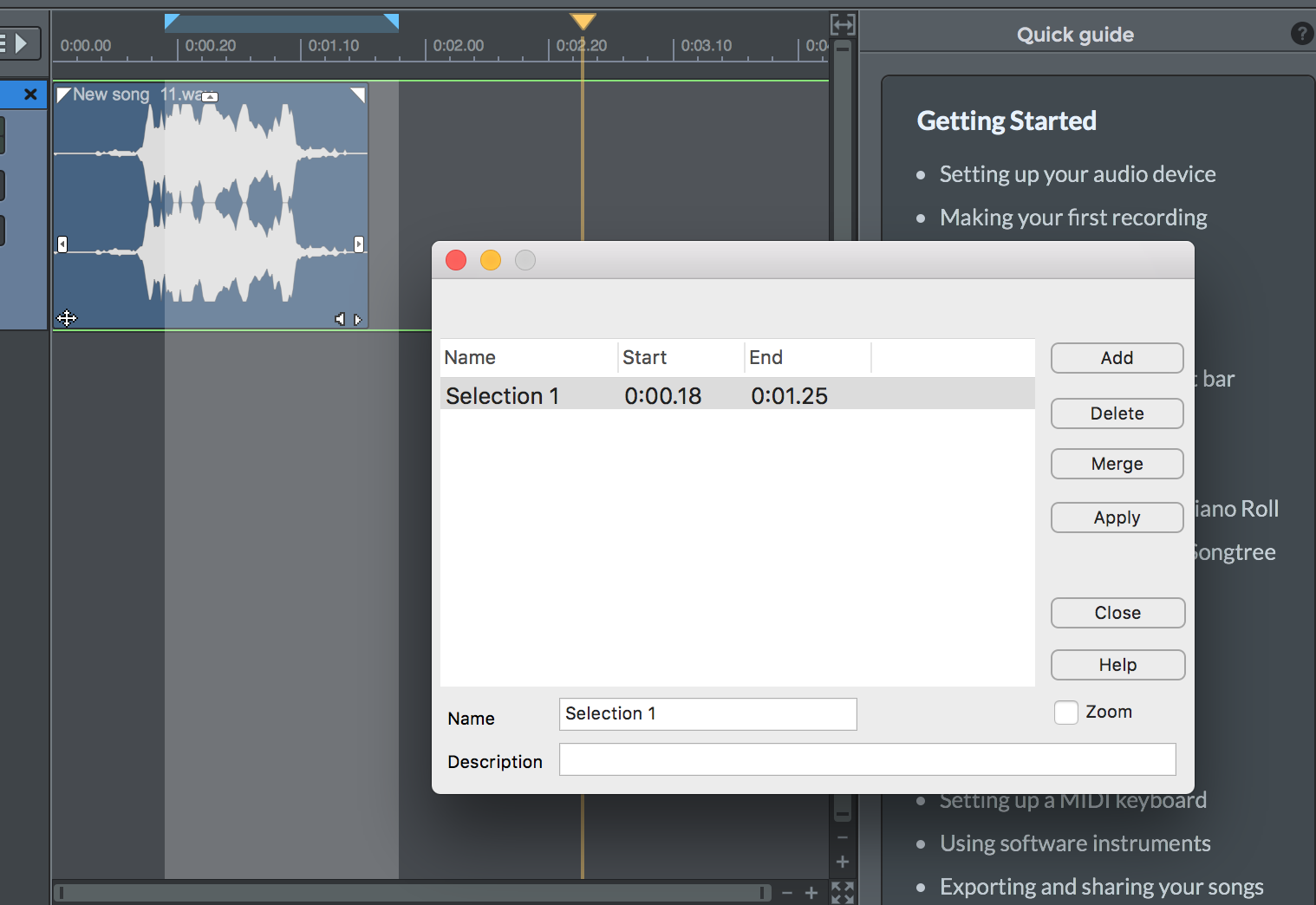Click the fit-width icon above vertical scrollbar

843,25
